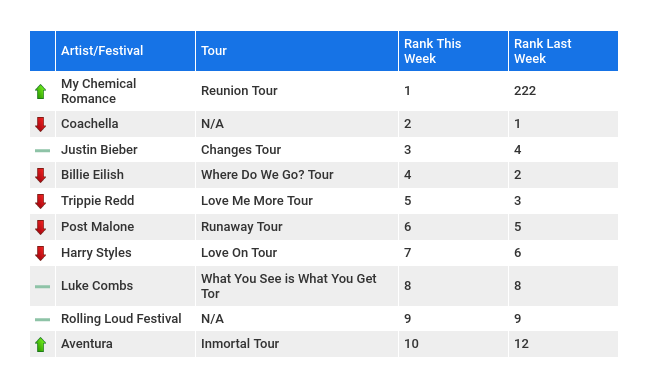Click the Love On Tour cell
Viewport: 650px width, 388px height.
(297, 253)
